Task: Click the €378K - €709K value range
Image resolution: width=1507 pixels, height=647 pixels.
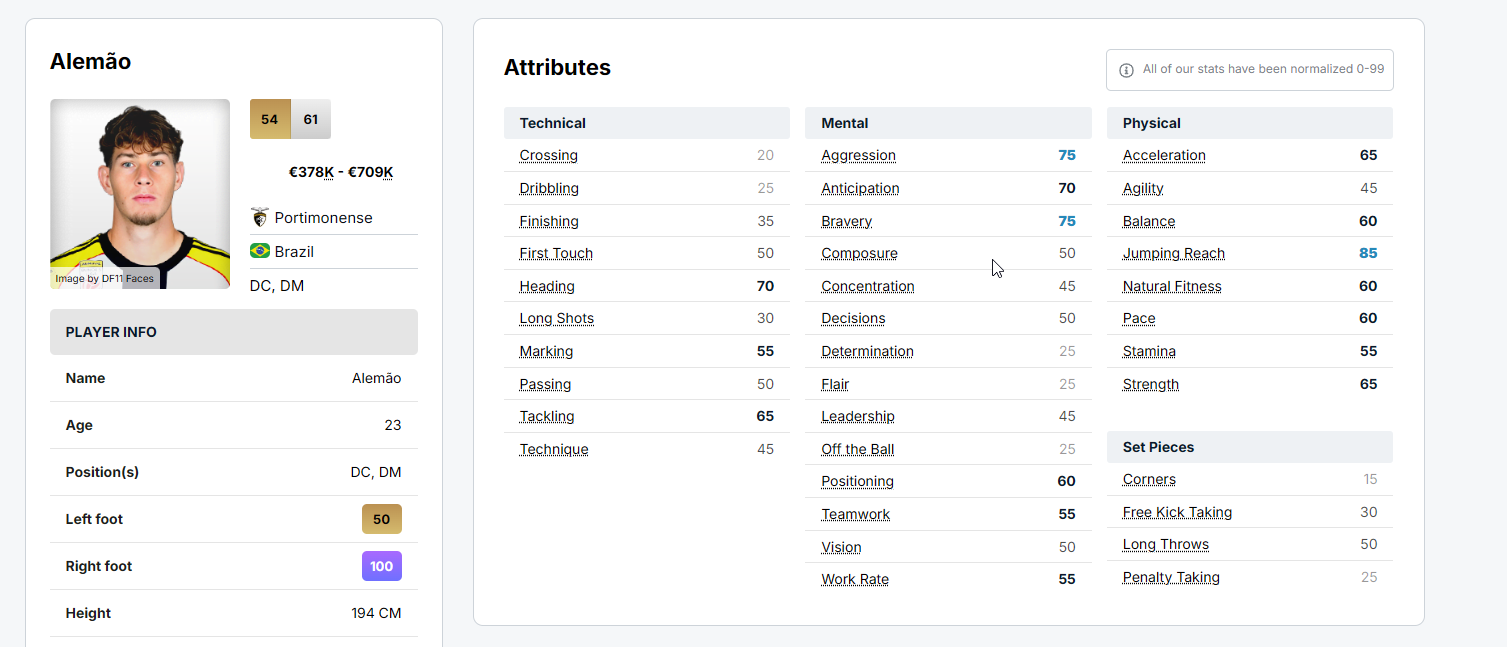Action: point(341,172)
